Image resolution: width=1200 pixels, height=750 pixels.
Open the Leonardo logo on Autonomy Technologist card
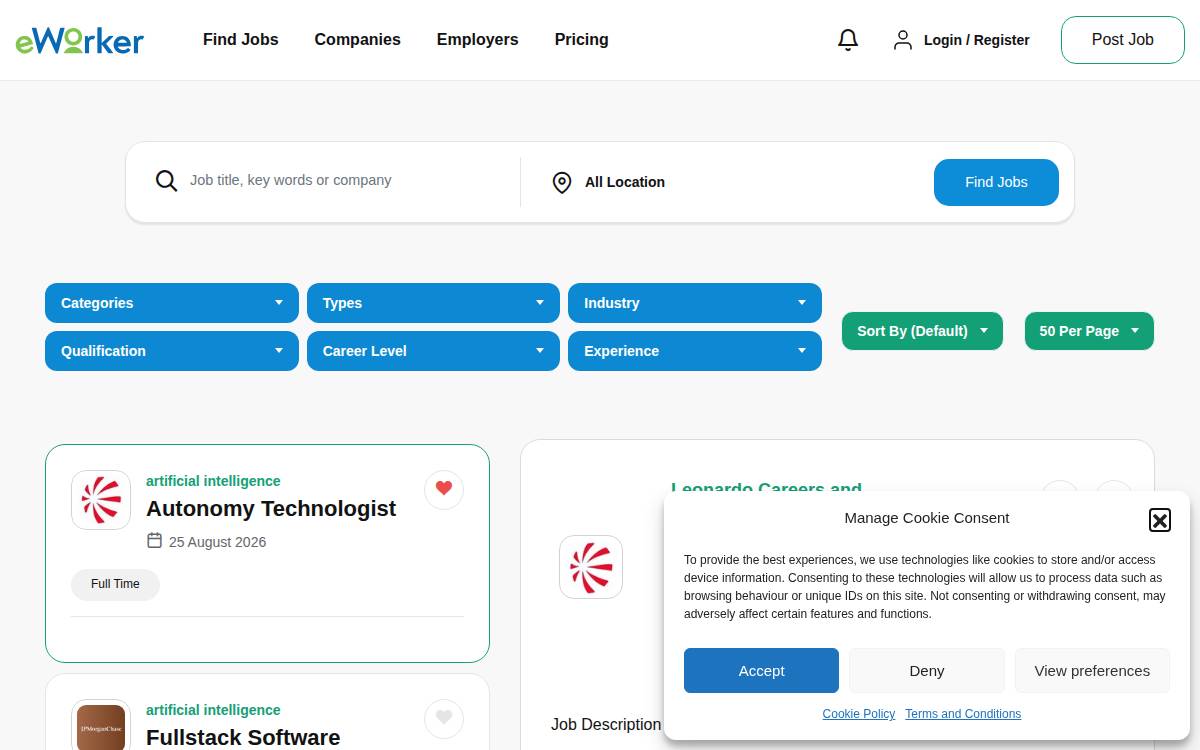(101, 500)
